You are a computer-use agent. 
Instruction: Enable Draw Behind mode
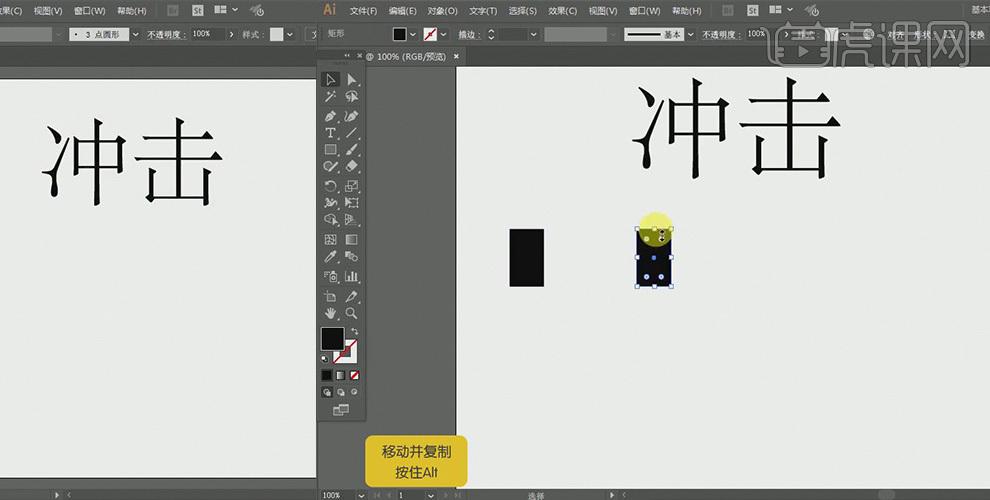tap(341, 392)
